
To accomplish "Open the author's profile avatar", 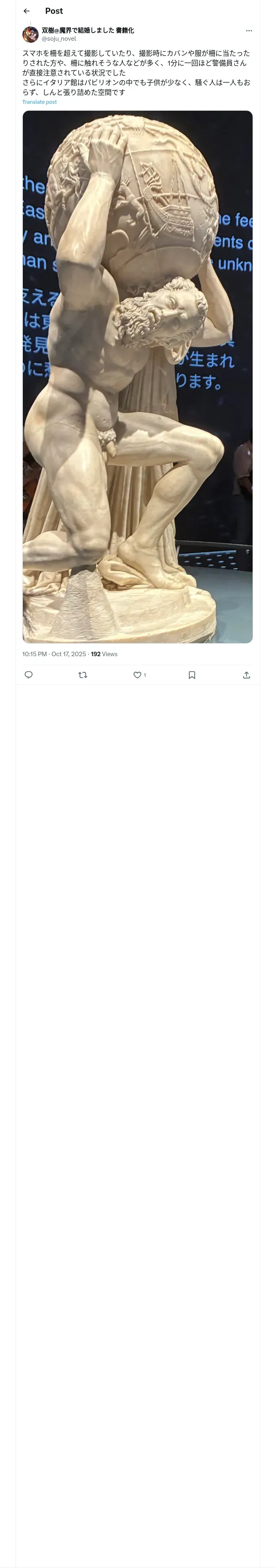I will pyautogui.click(x=31, y=34).
